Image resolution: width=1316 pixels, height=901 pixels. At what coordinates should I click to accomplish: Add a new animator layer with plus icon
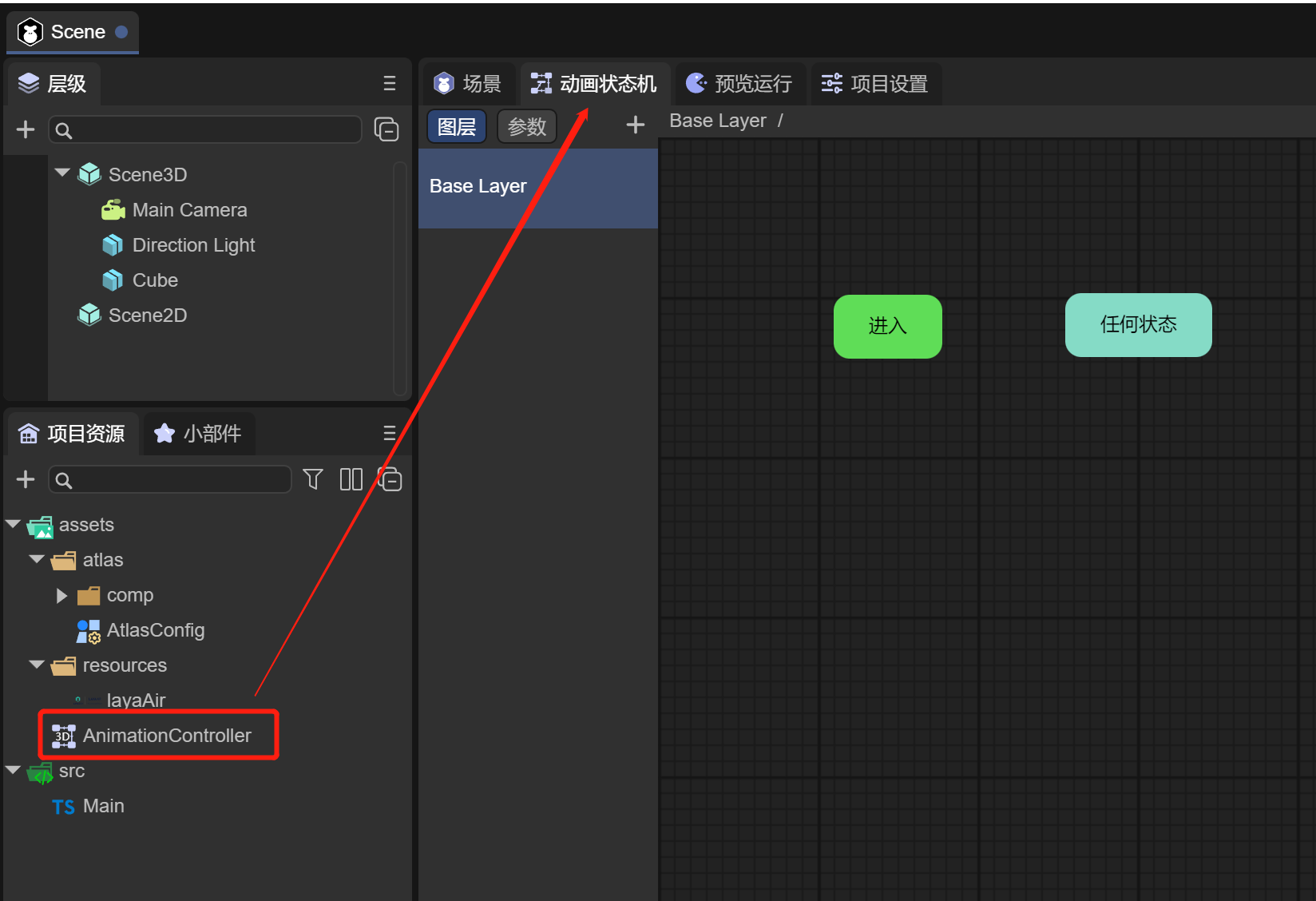(x=635, y=125)
